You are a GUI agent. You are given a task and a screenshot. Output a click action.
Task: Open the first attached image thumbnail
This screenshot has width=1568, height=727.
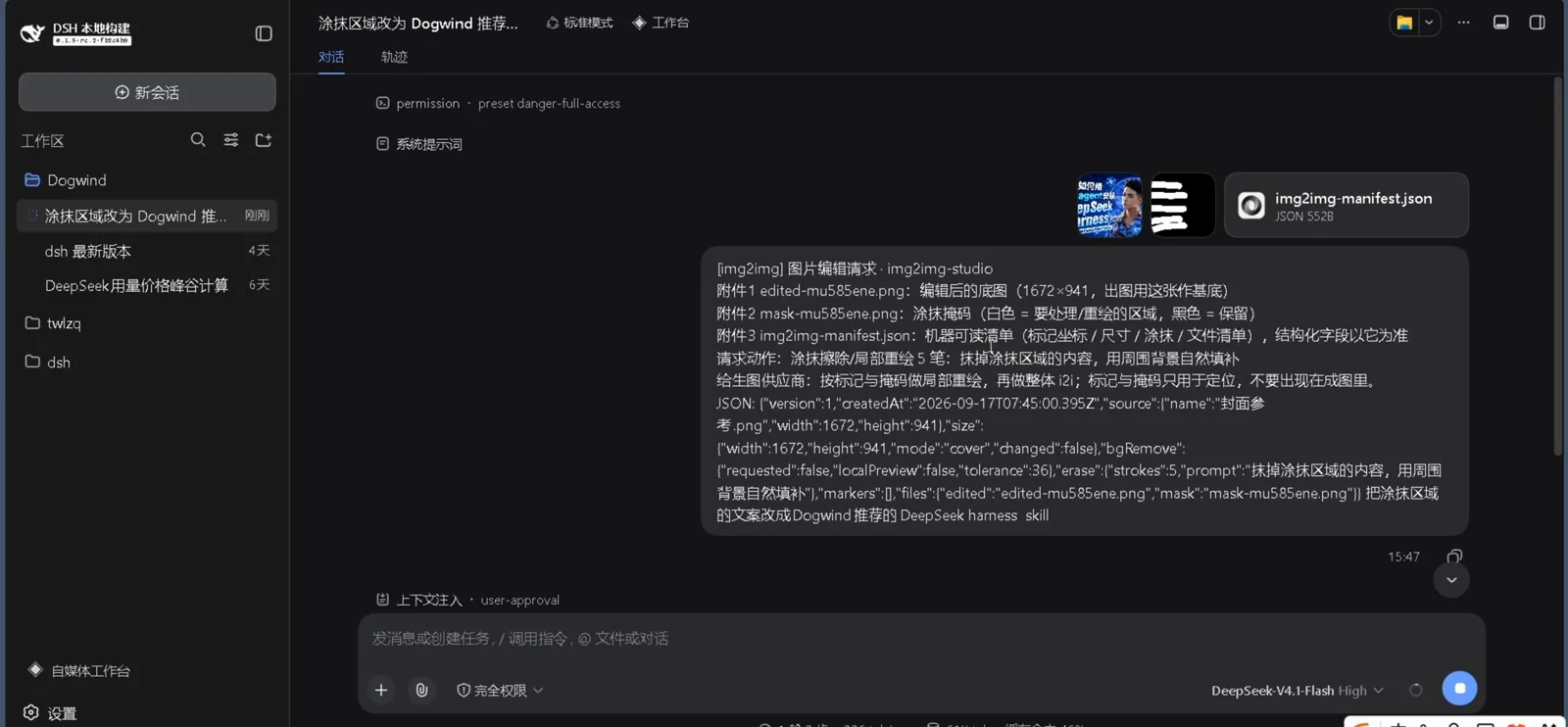click(x=1109, y=206)
